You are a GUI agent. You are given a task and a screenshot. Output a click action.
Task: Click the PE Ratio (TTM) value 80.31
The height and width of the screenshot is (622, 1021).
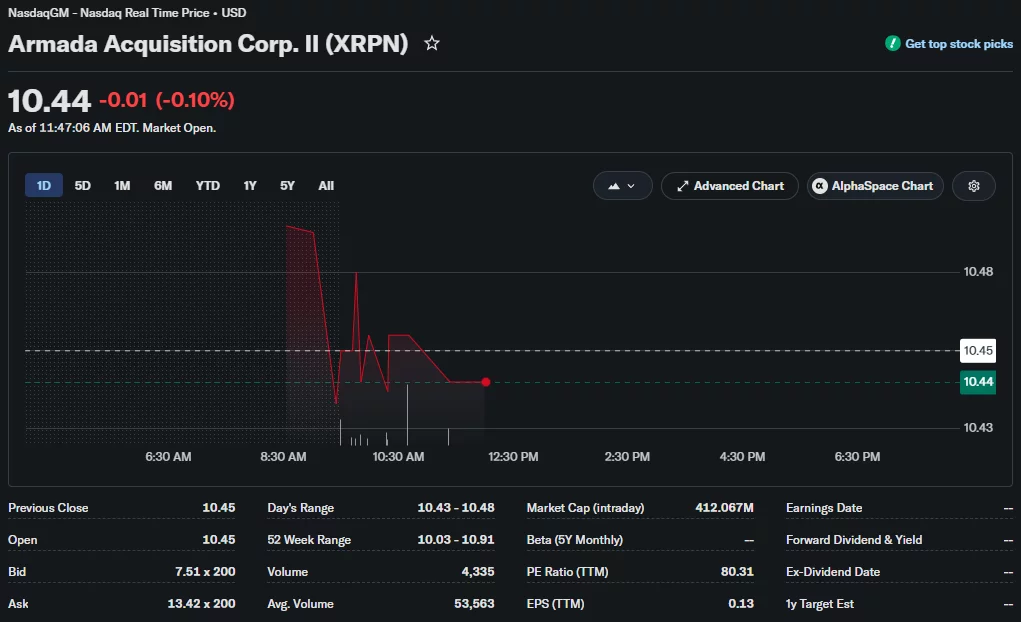click(x=737, y=572)
